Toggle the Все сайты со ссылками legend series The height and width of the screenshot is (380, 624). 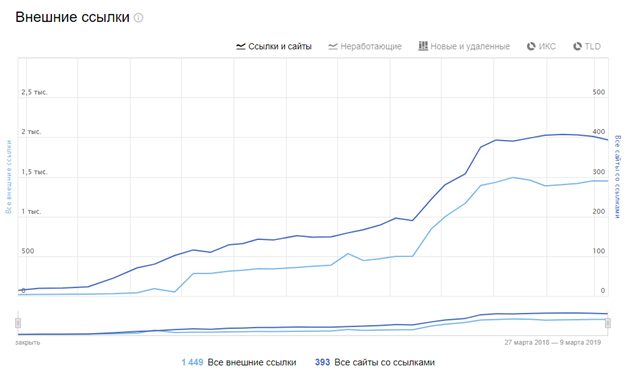(x=384, y=362)
